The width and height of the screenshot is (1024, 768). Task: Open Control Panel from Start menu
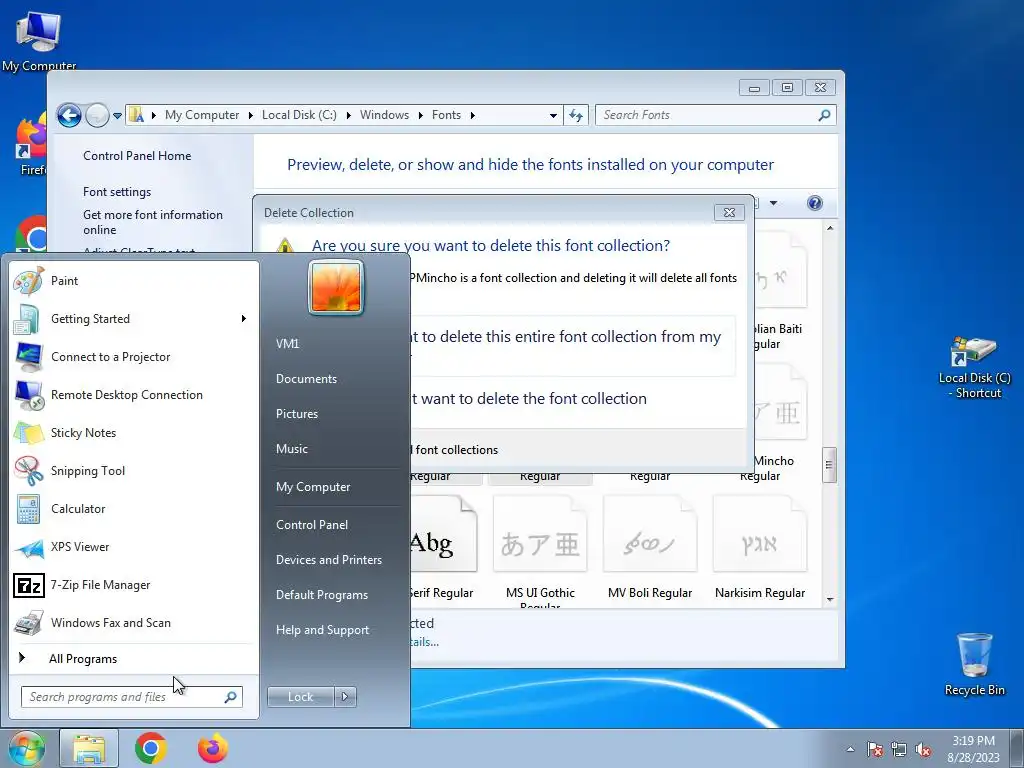pyautogui.click(x=312, y=525)
